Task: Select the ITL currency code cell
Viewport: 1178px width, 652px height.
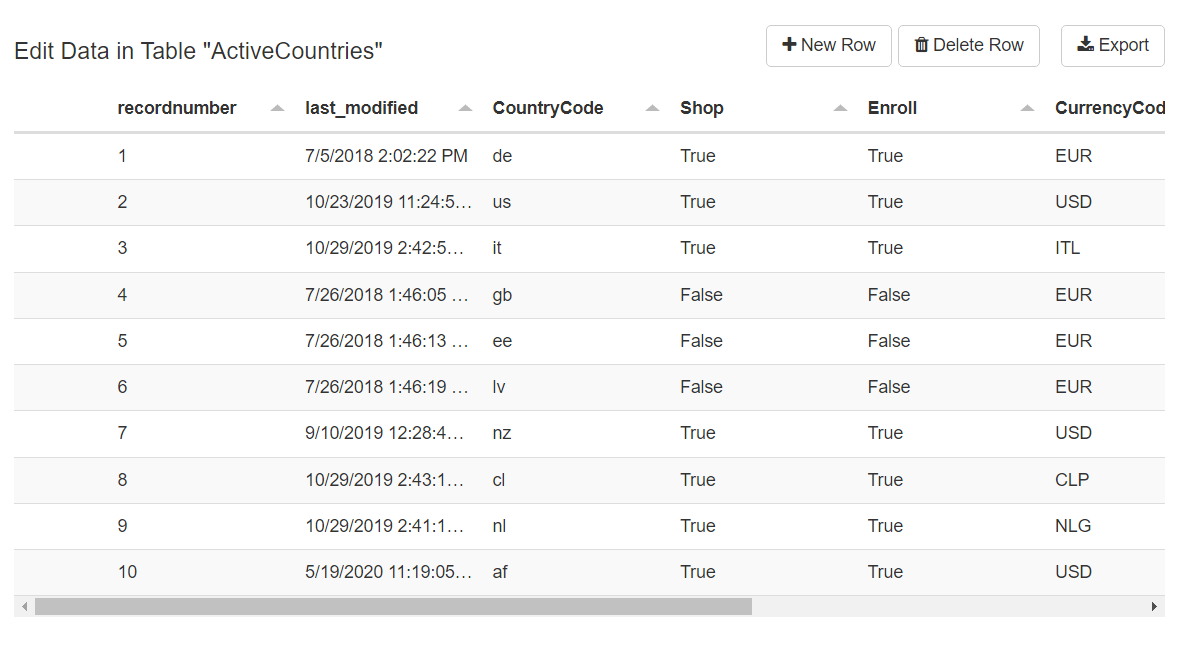Action: pos(1067,248)
